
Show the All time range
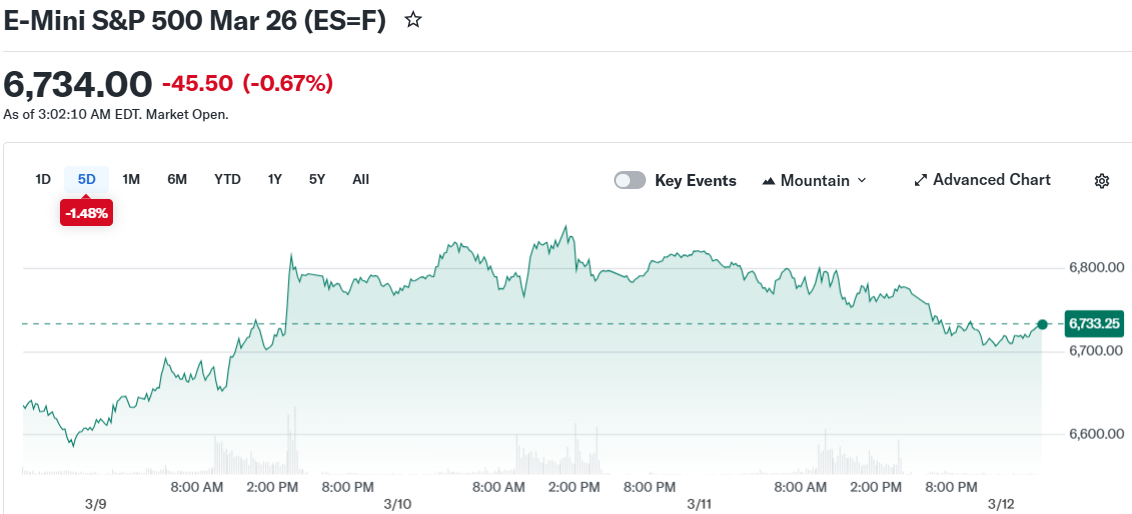tap(361, 180)
